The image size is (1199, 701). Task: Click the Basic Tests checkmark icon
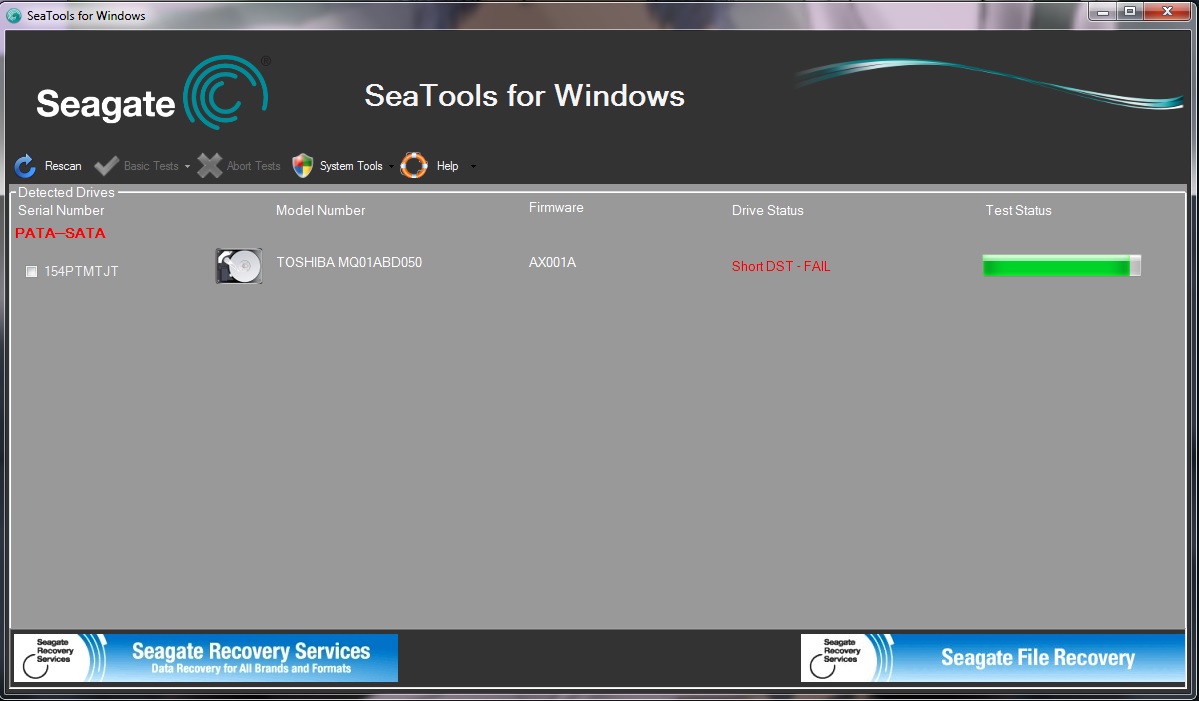tap(106, 166)
